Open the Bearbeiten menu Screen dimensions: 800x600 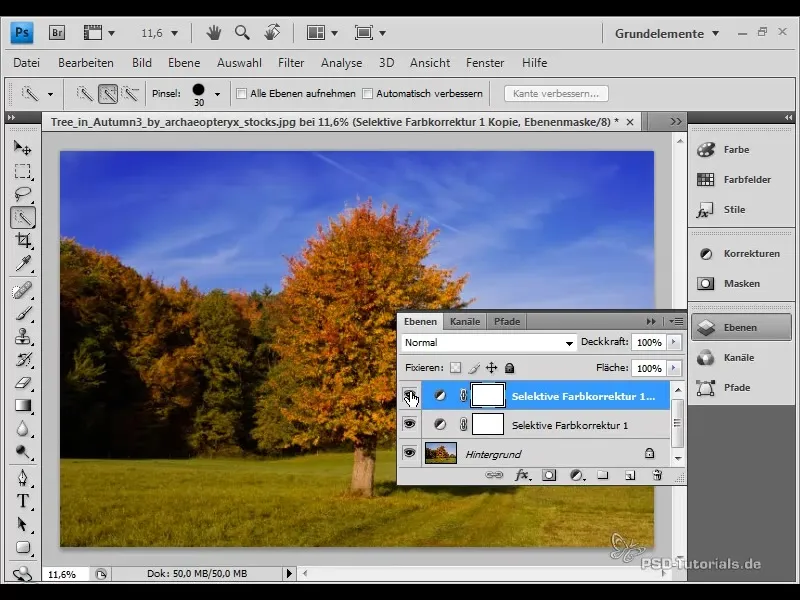[86, 63]
